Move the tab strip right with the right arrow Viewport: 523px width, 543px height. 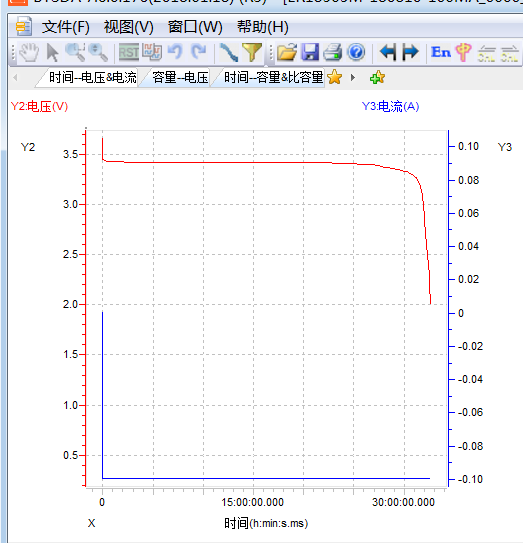click(x=353, y=78)
